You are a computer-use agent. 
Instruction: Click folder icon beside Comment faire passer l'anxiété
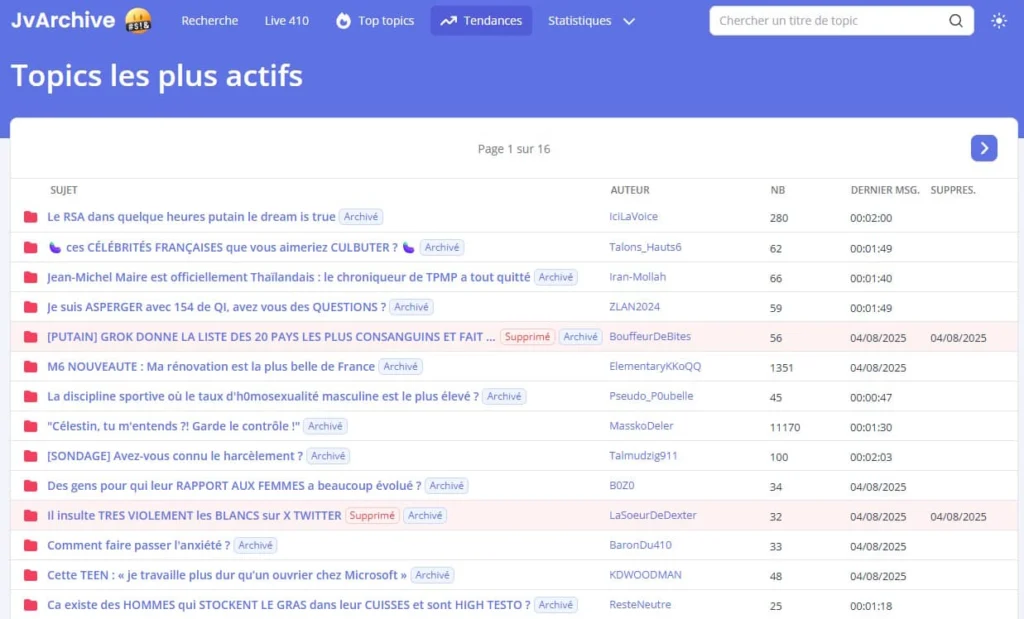coord(30,546)
